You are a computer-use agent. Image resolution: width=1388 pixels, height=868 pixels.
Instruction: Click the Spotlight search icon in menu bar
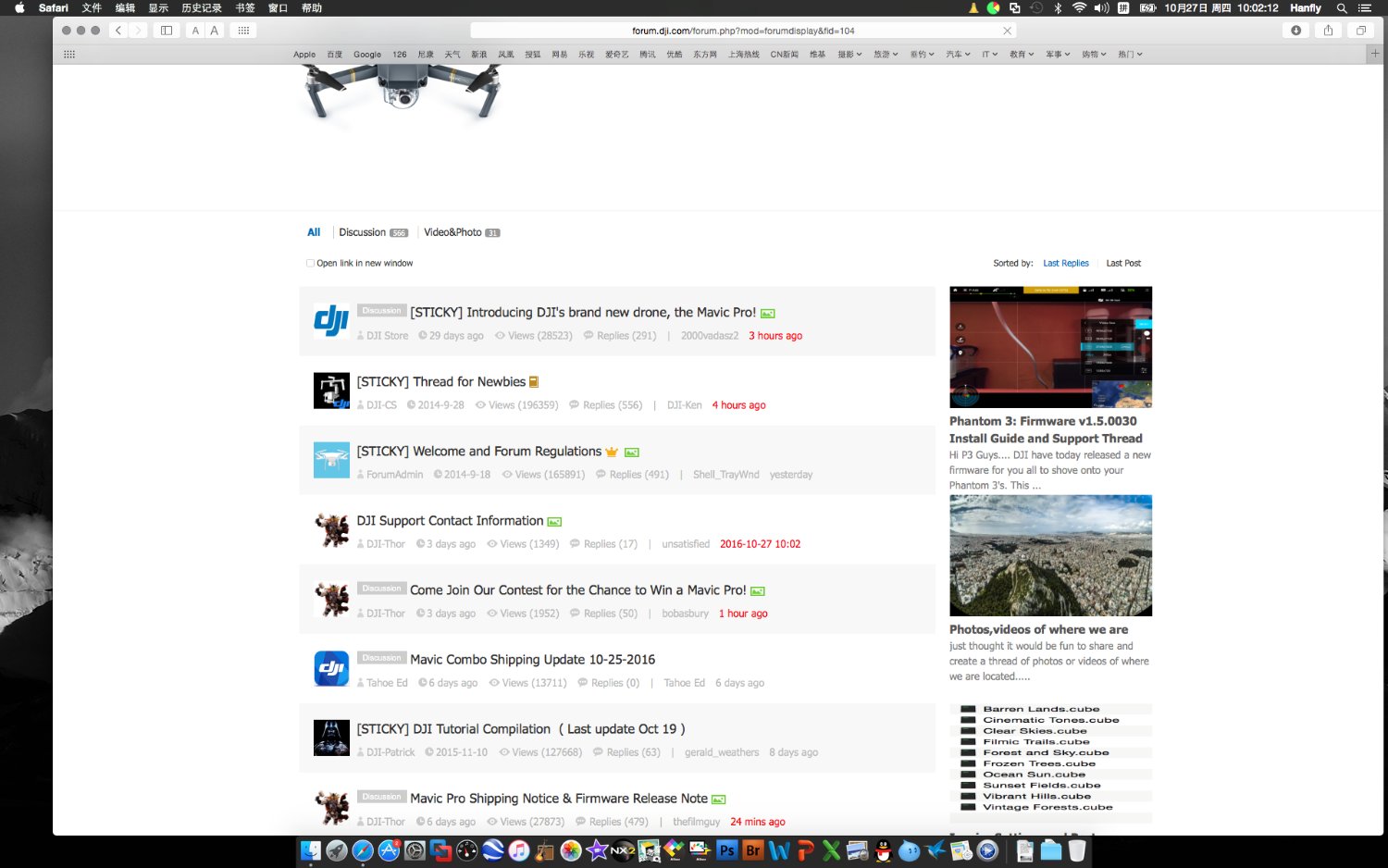click(x=1342, y=7)
